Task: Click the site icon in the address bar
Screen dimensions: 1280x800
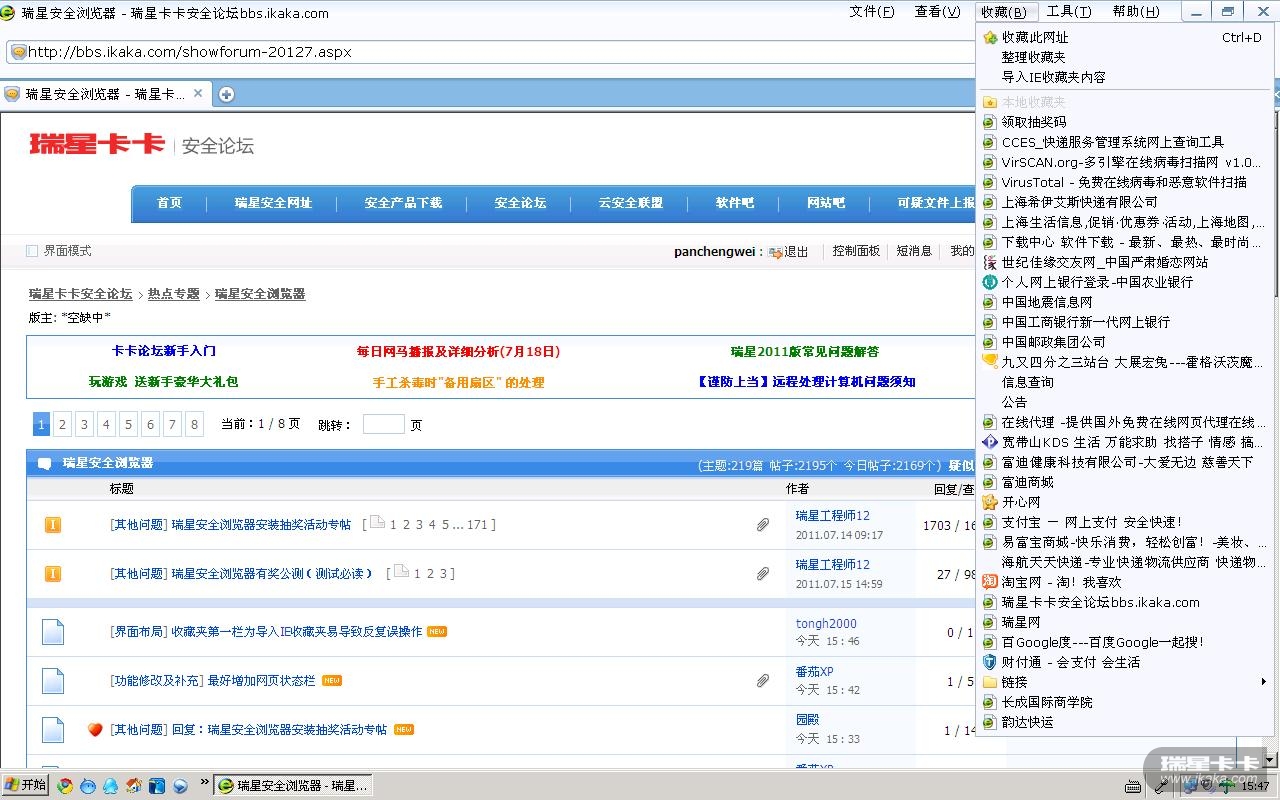Action: (x=17, y=52)
